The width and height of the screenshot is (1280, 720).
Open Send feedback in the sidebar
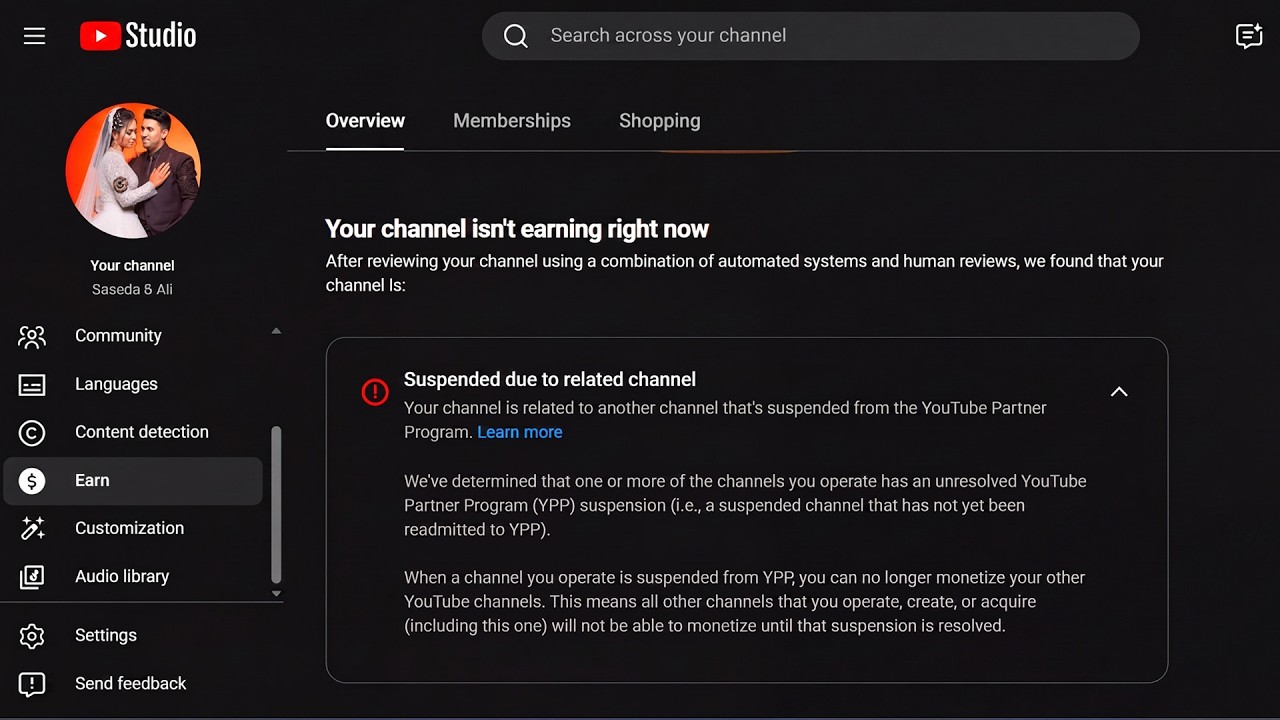[133, 684]
